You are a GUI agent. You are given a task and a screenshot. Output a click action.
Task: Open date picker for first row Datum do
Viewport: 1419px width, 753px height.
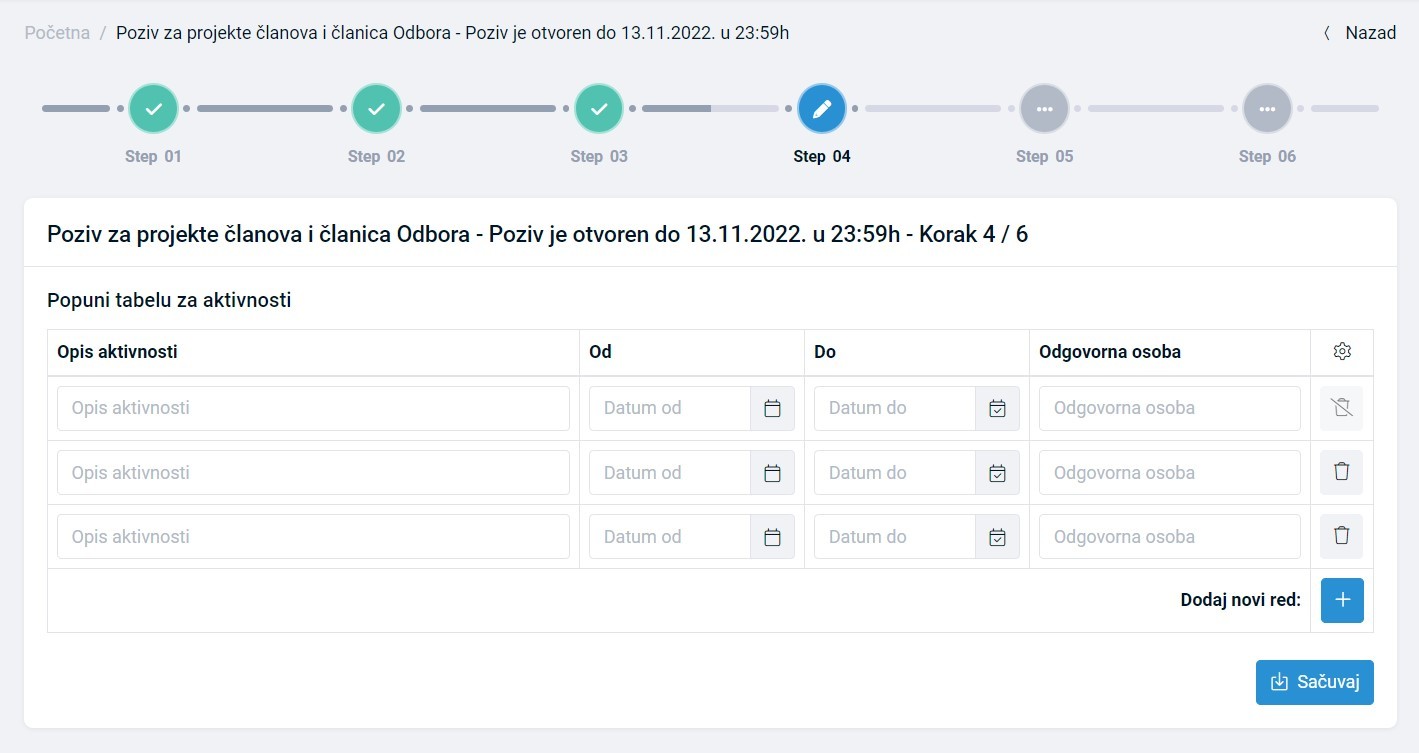pos(997,408)
